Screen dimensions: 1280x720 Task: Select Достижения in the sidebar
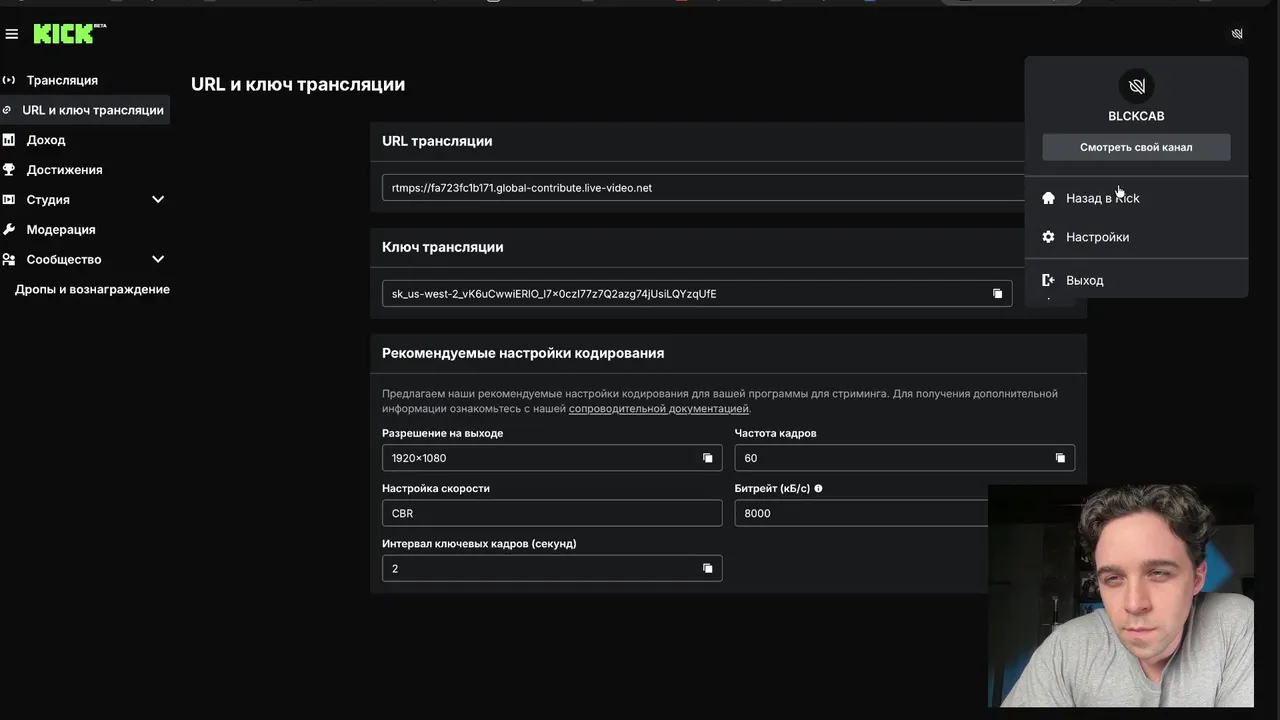(x=64, y=170)
